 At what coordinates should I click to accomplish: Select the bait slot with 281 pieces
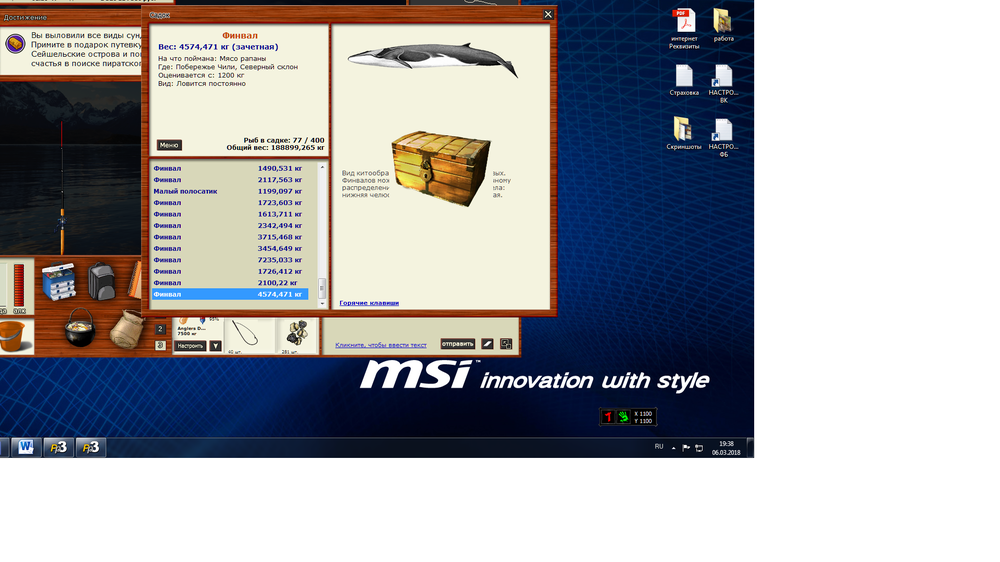[296, 335]
